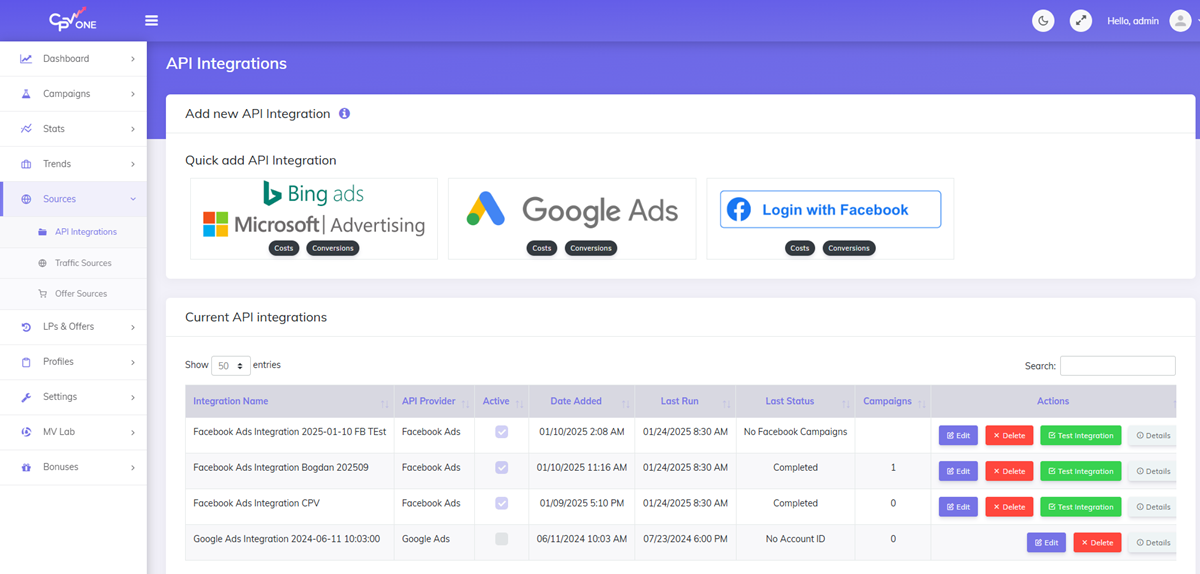Click the Stats line graph icon

[26, 129]
